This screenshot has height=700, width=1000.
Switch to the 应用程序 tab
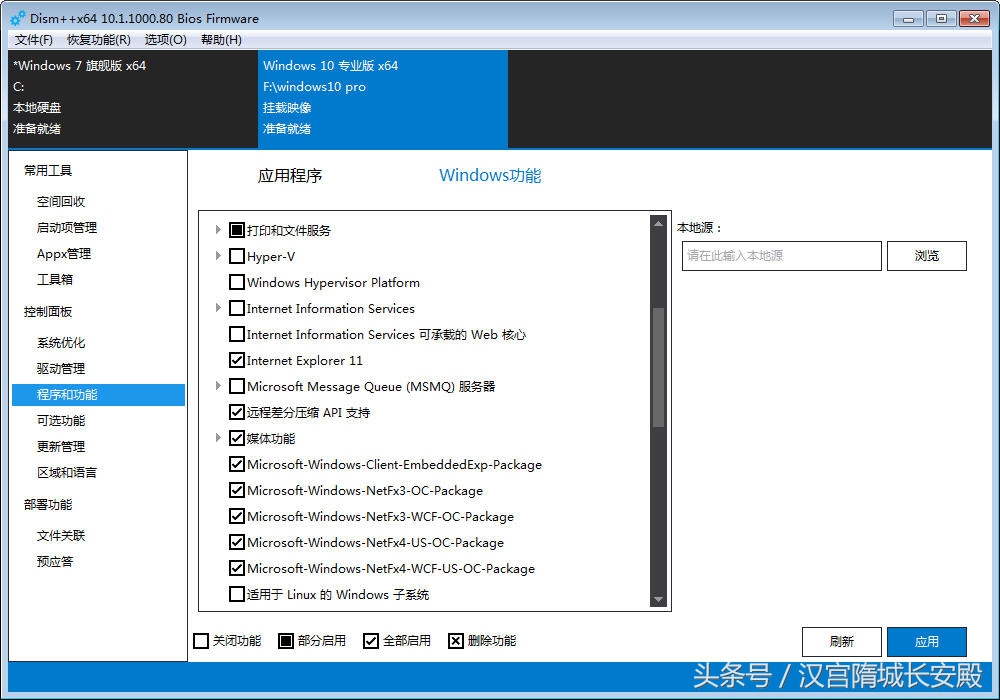[290, 175]
